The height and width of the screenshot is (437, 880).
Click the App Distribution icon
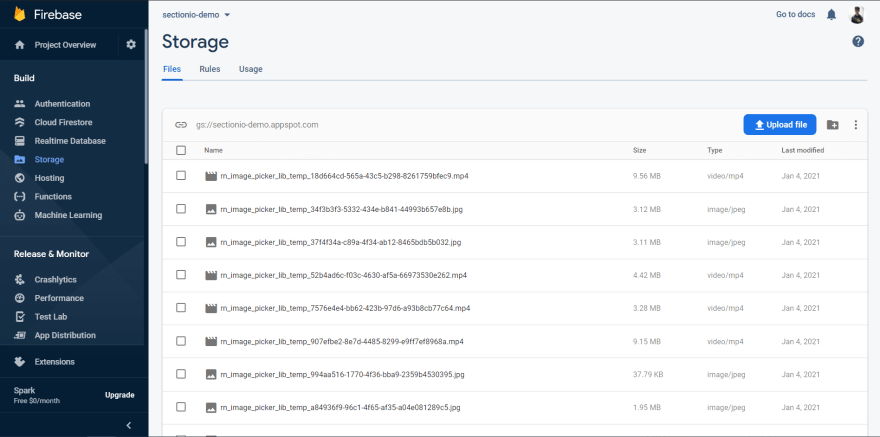20,335
